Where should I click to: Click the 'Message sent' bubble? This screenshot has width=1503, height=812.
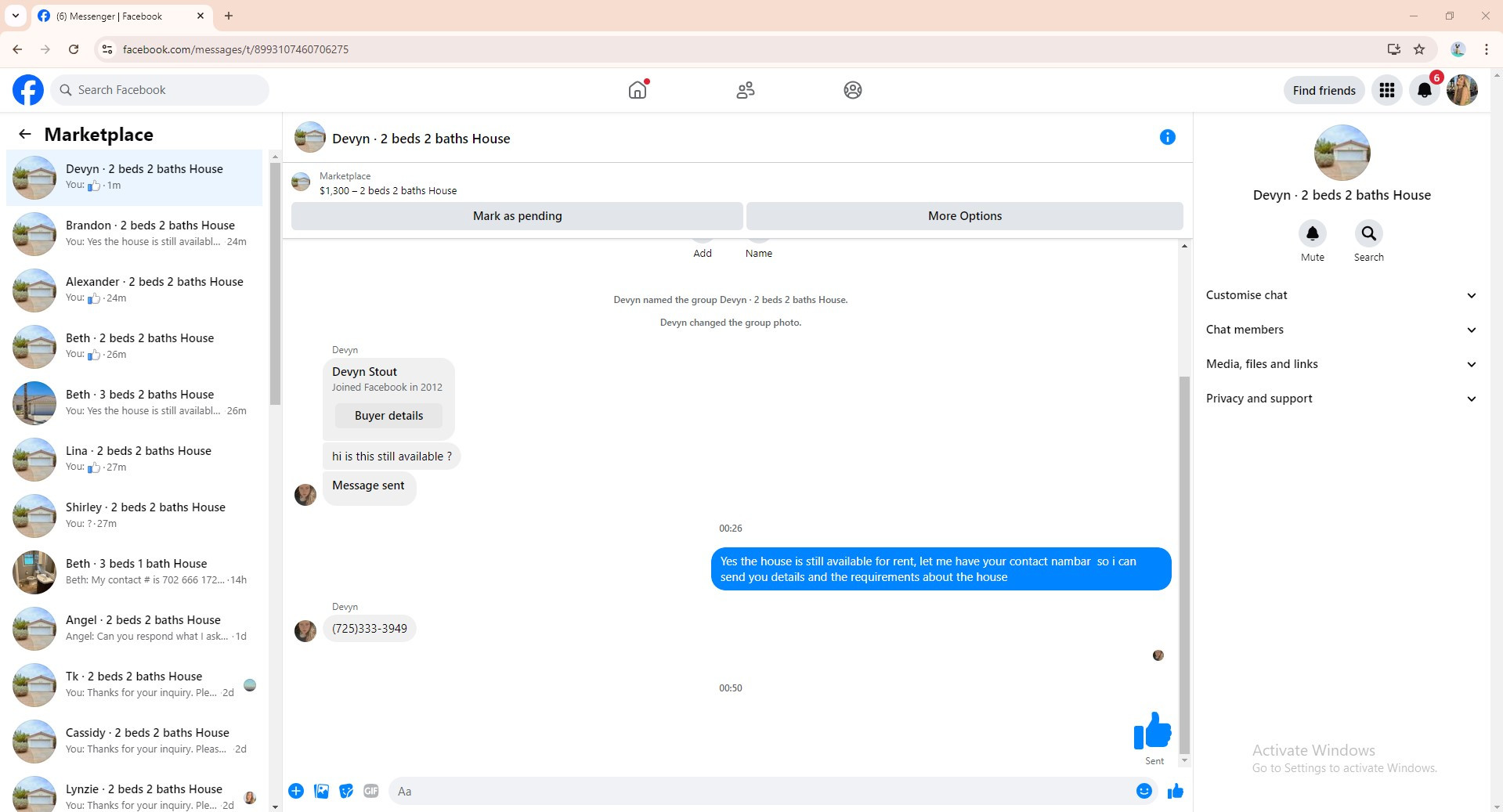point(368,488)
